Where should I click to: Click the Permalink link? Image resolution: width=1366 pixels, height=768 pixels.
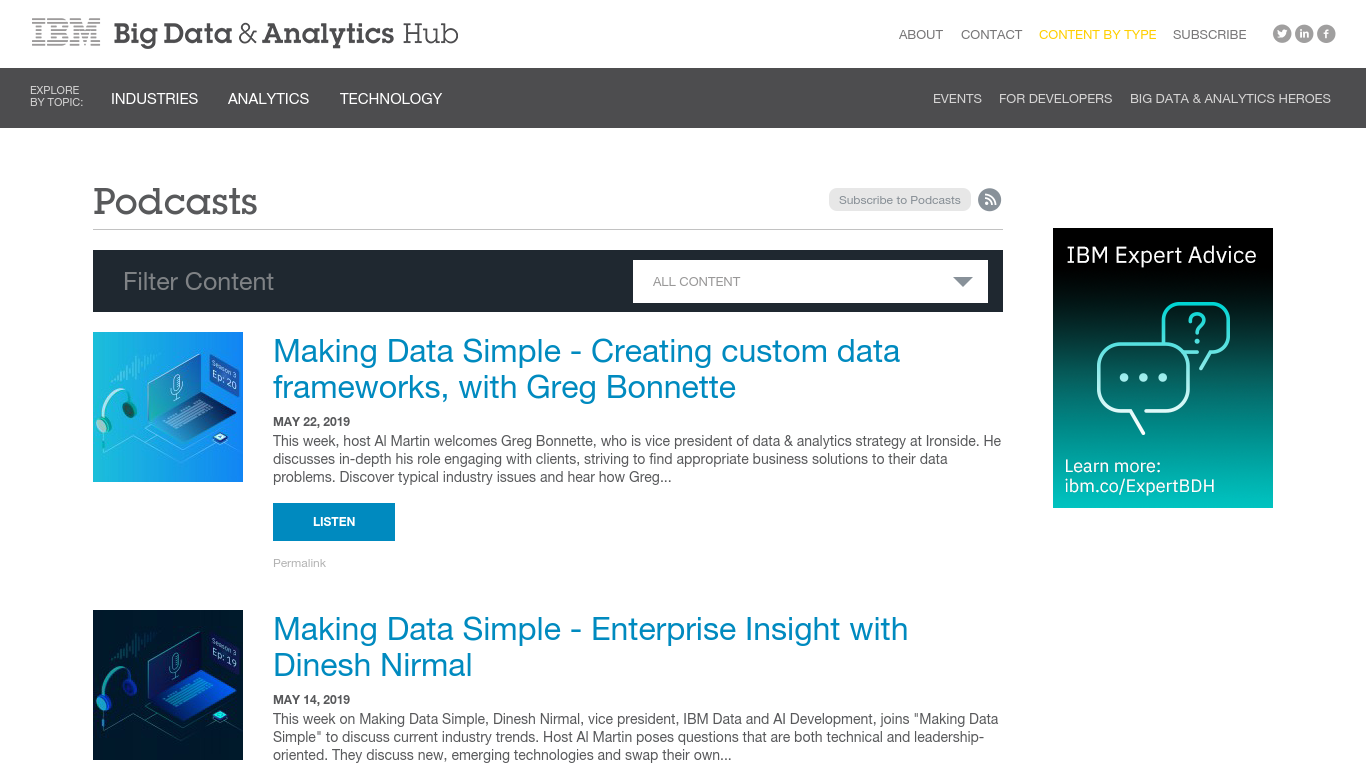tap(299, 563)
